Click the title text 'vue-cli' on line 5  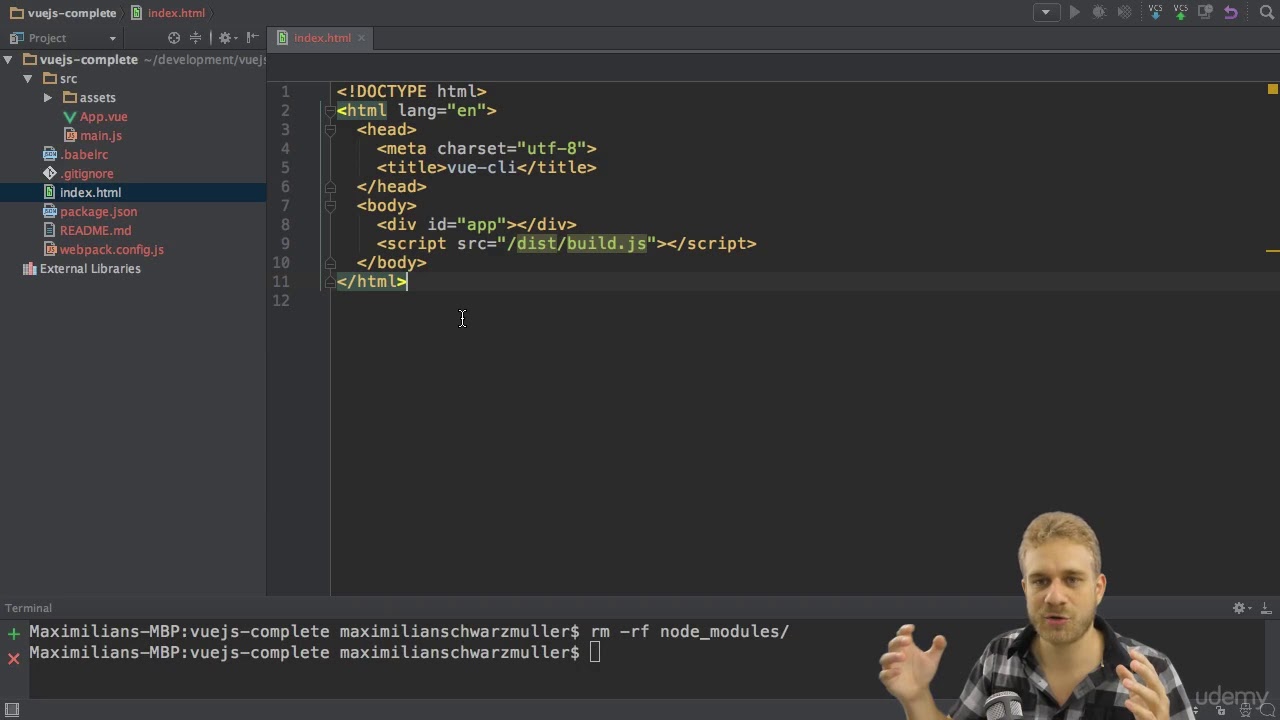[x=481, y=168]
